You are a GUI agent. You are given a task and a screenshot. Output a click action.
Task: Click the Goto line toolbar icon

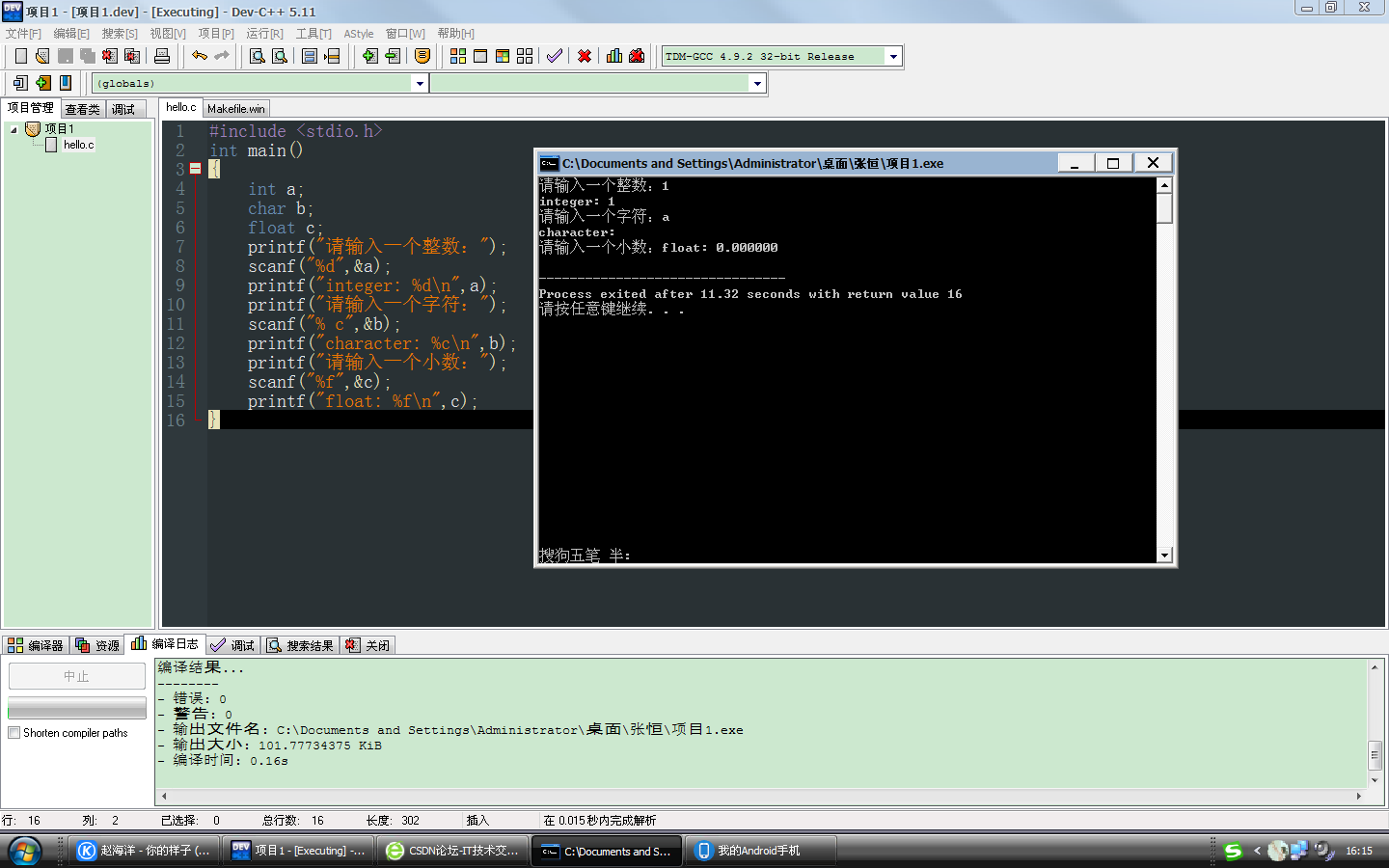(332, 56)
